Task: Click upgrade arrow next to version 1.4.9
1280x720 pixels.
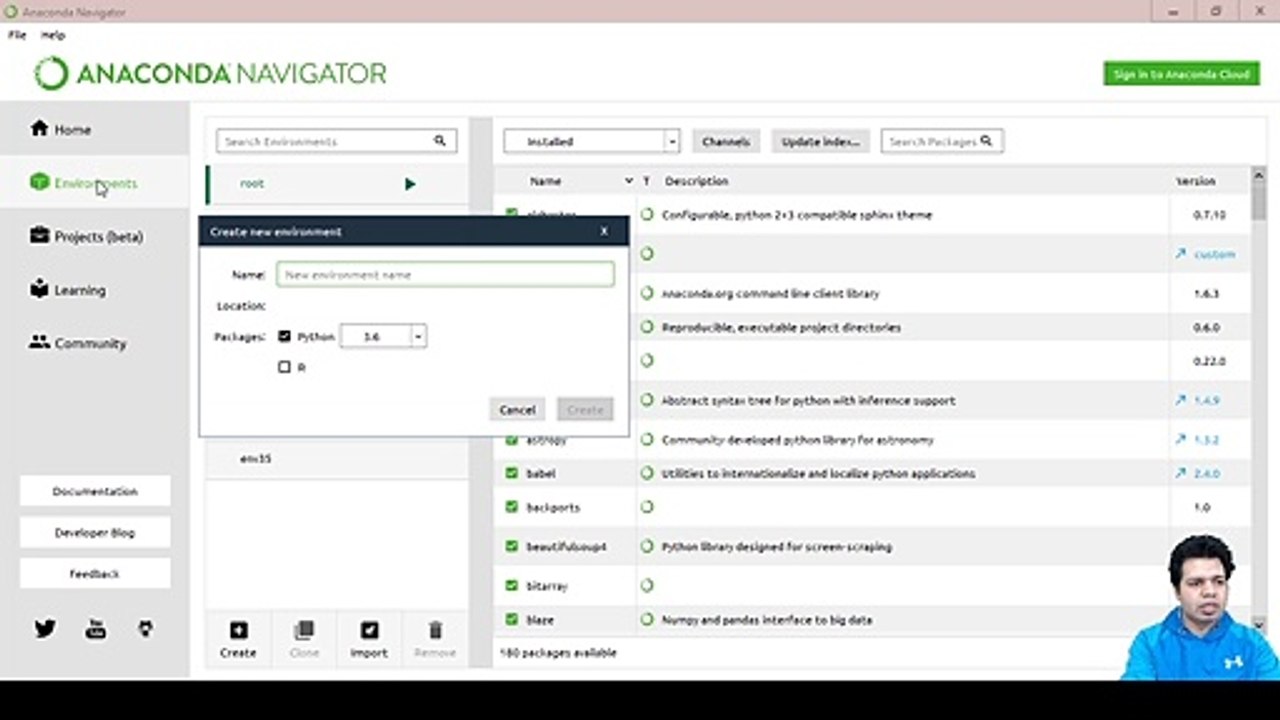Action: pos(1181,400)
